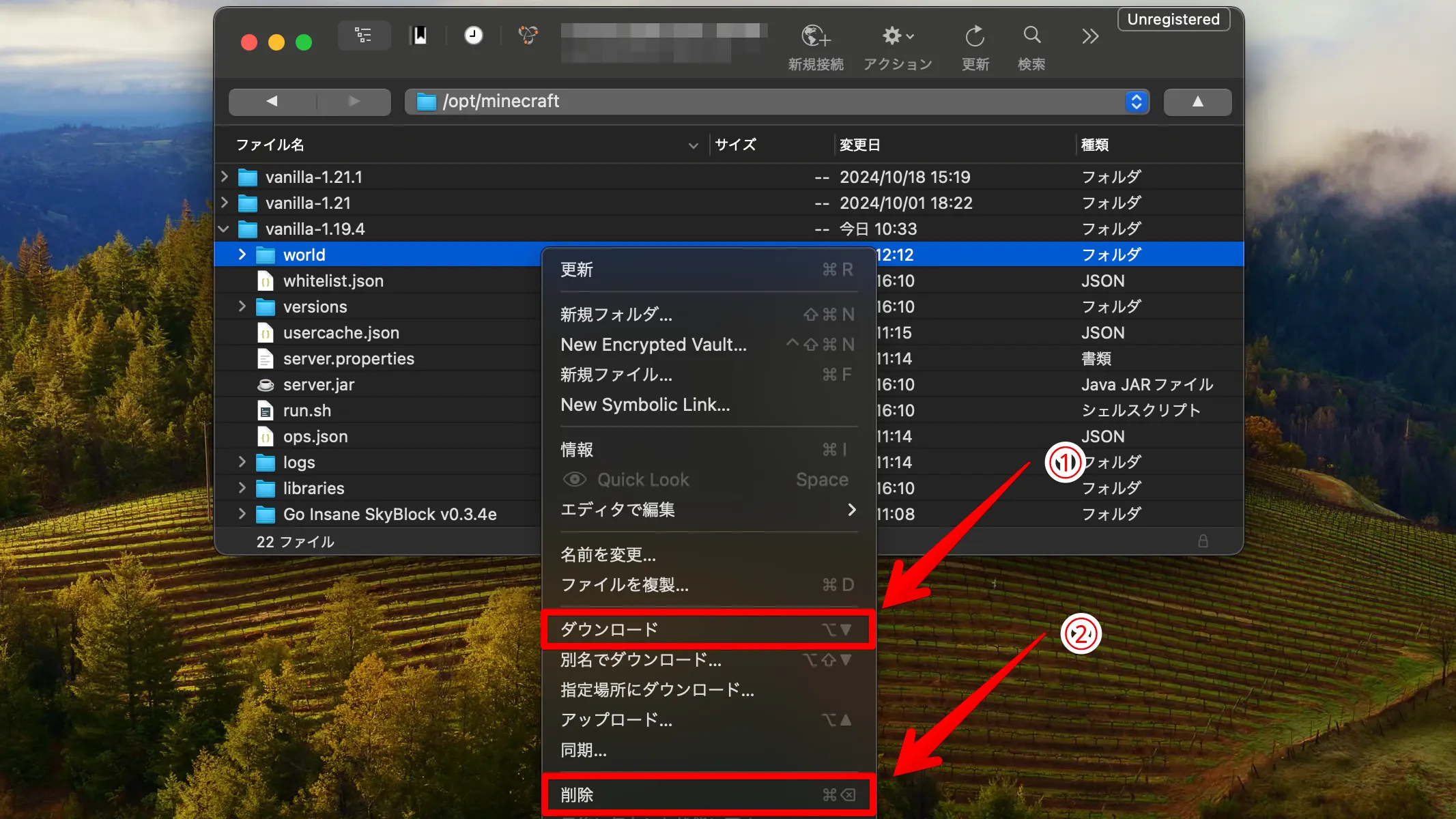Click the Unregistered button
The width and height of the screenshot is (1456, 819).
(1173, 19)
